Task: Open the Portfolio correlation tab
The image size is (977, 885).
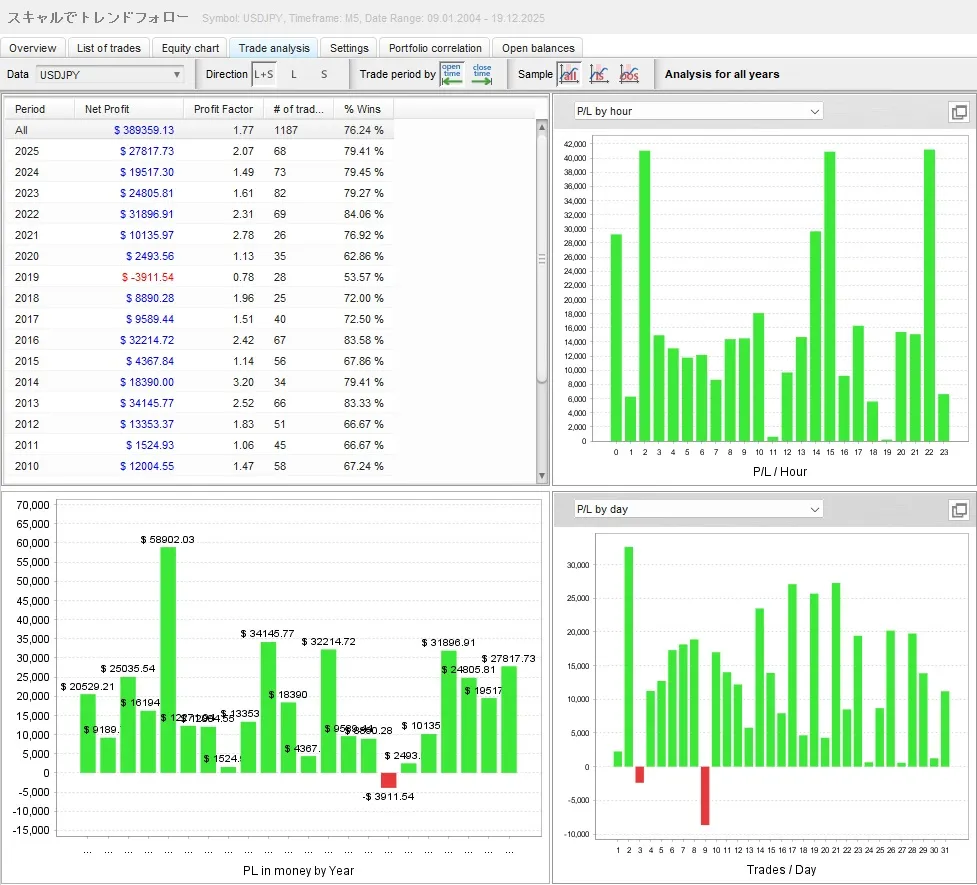Action: point(435,48)
